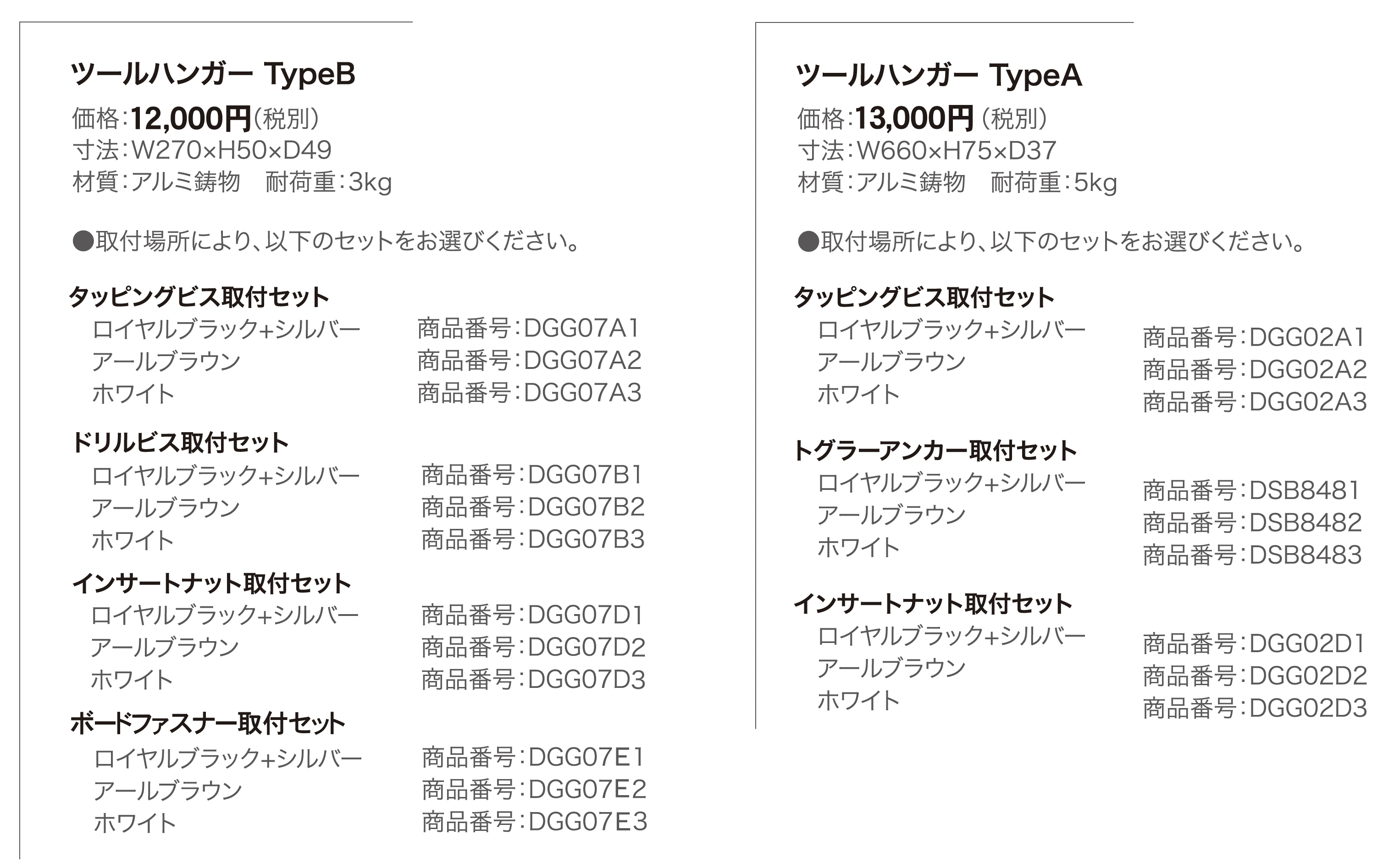Click the ドリルビス取付セット heading
Screen dimensions: 1394x868
click(180, 443)
